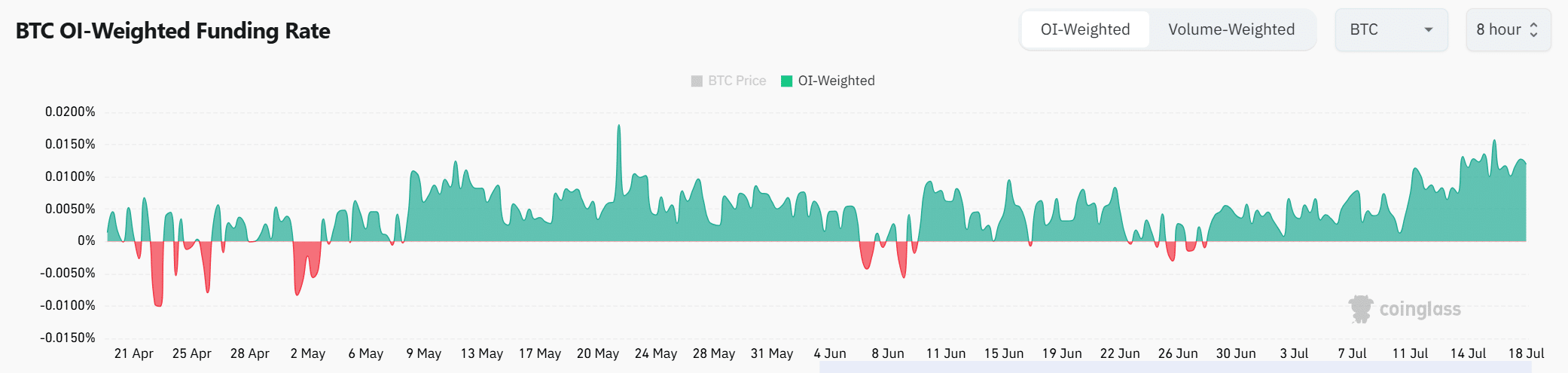
Task: Open the BTC coin dropdown
Action: point(1390,30)
